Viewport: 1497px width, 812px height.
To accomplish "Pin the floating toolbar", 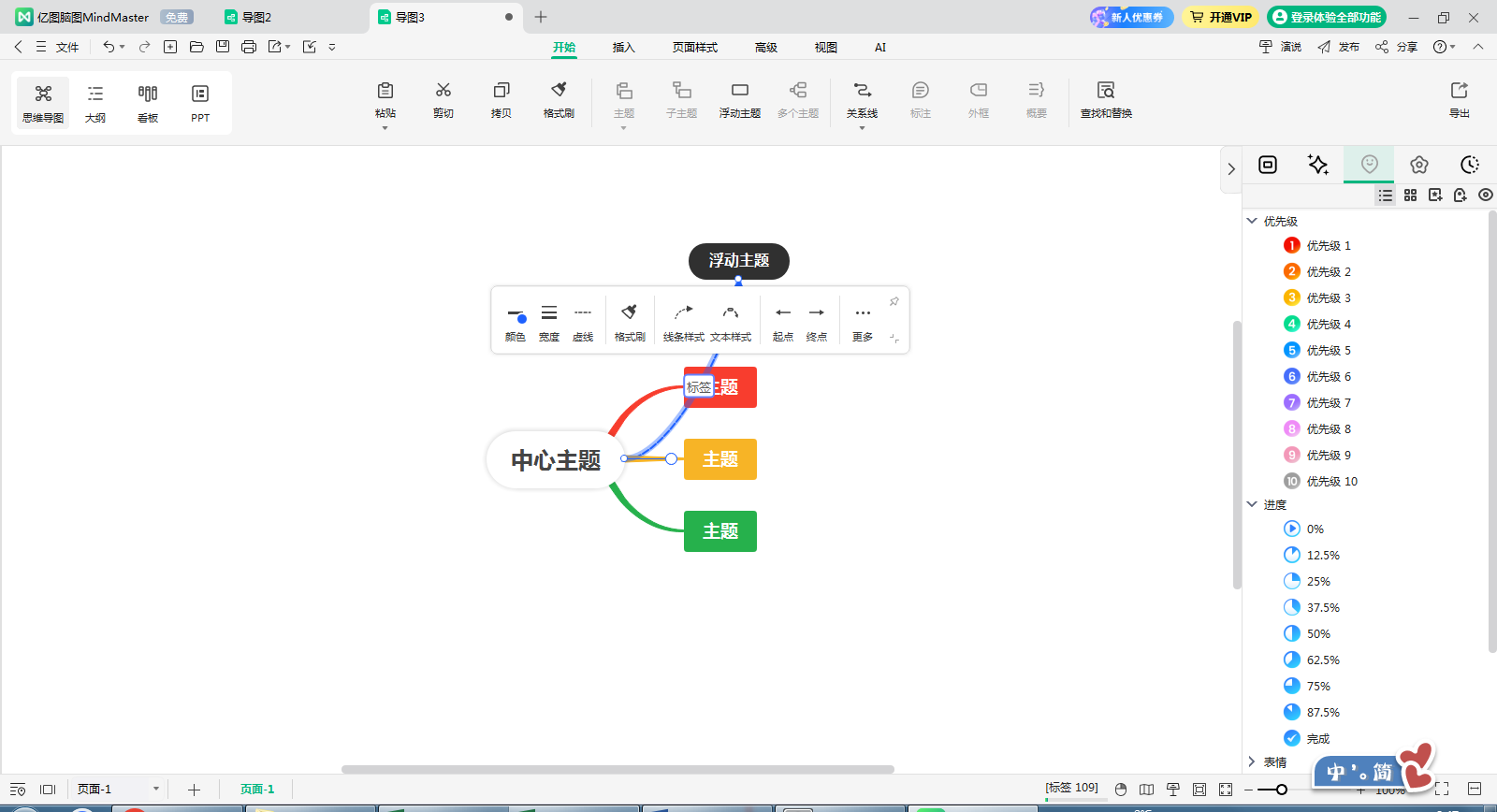I will click(894, 301).
